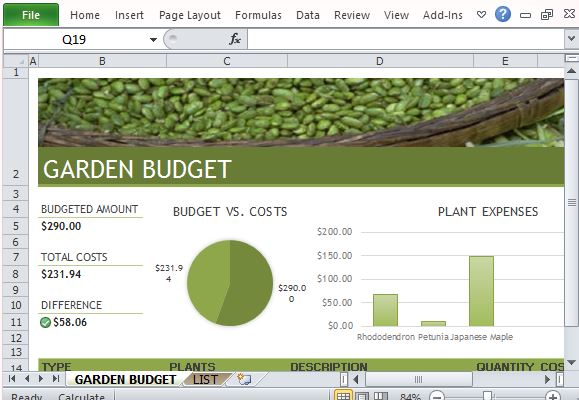Select the Page Layout tab
The height and width of the screenshot is (400, 579).
click(190, 15)
